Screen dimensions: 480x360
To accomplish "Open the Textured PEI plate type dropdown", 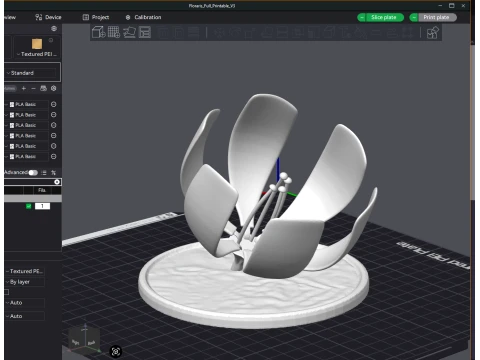I will (37, 54).
